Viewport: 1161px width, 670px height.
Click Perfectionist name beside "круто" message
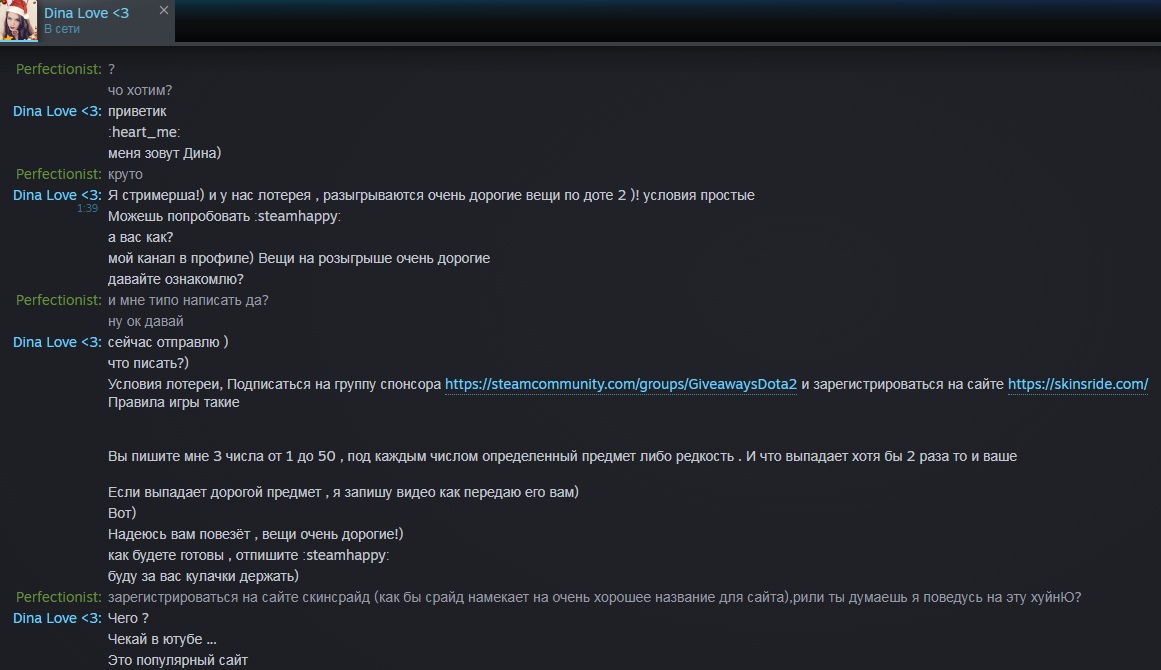click(58, 174)
